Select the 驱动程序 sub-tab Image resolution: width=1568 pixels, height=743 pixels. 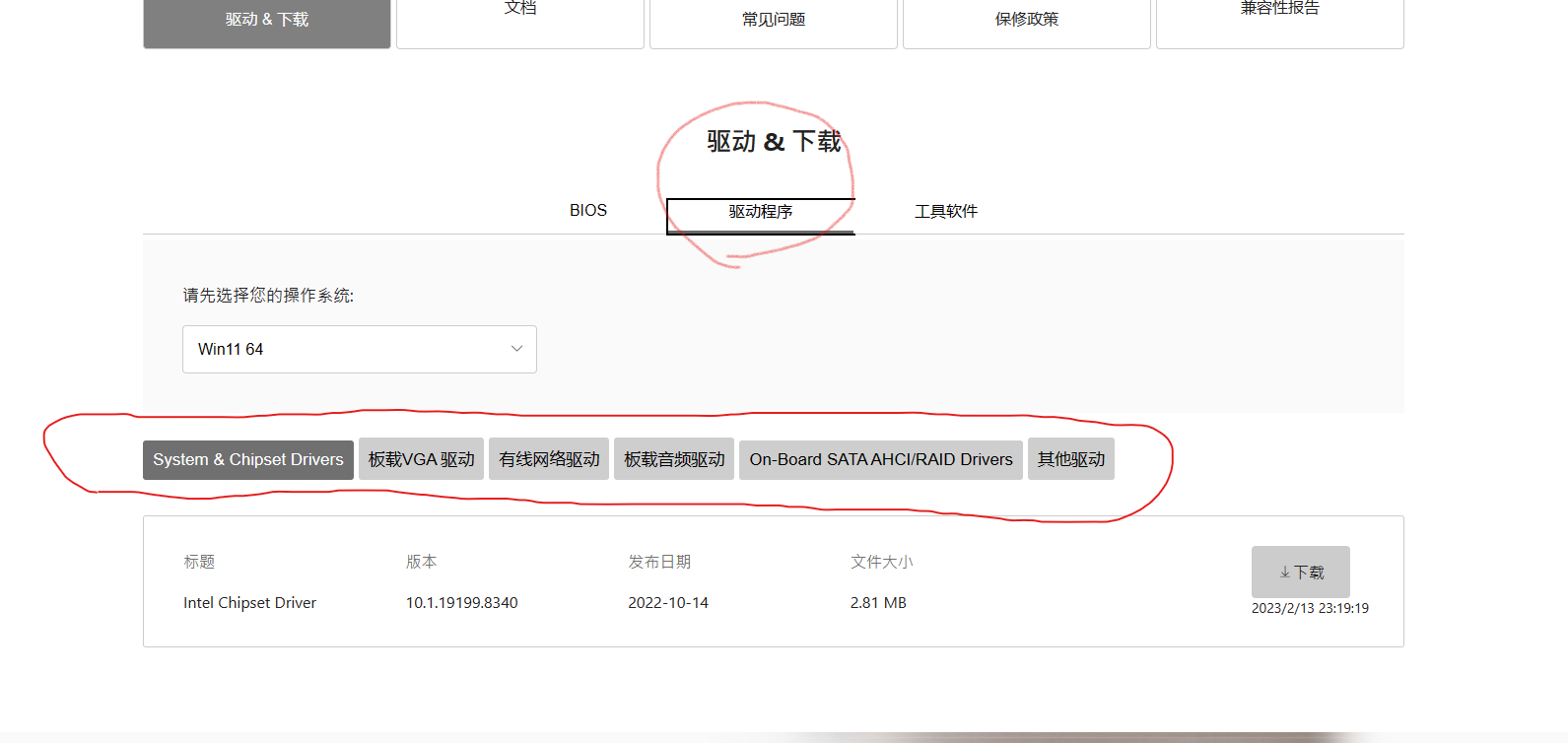coord(761,216)
